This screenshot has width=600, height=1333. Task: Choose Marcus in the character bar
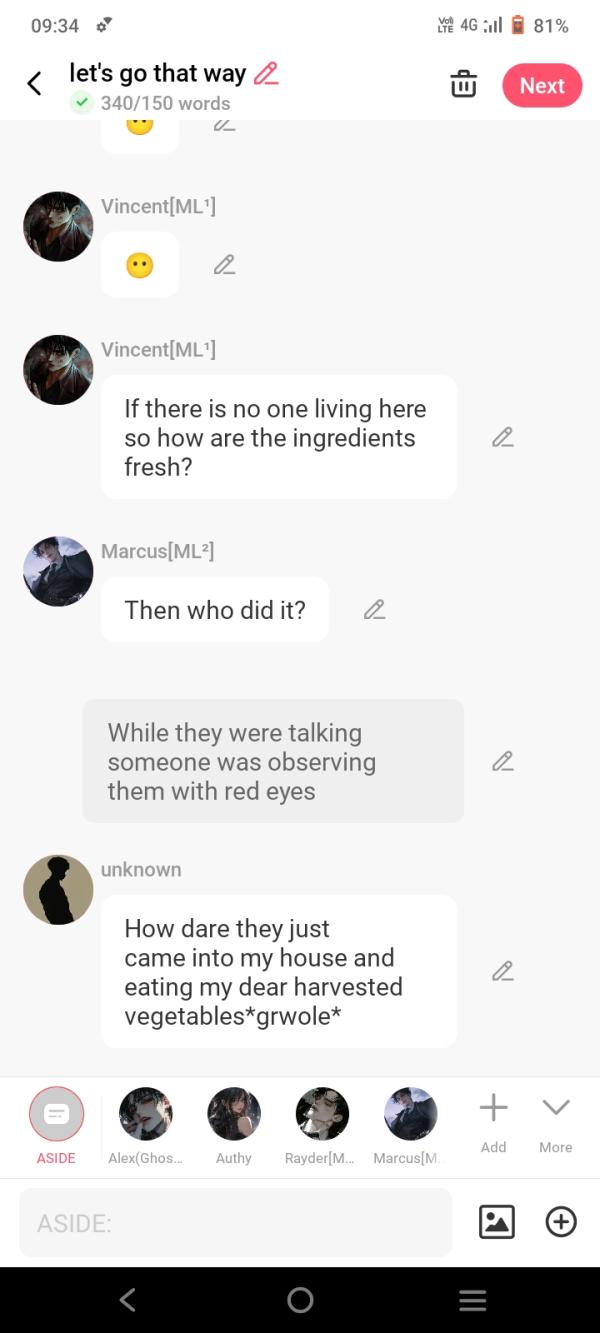(x=411, y=1114)
